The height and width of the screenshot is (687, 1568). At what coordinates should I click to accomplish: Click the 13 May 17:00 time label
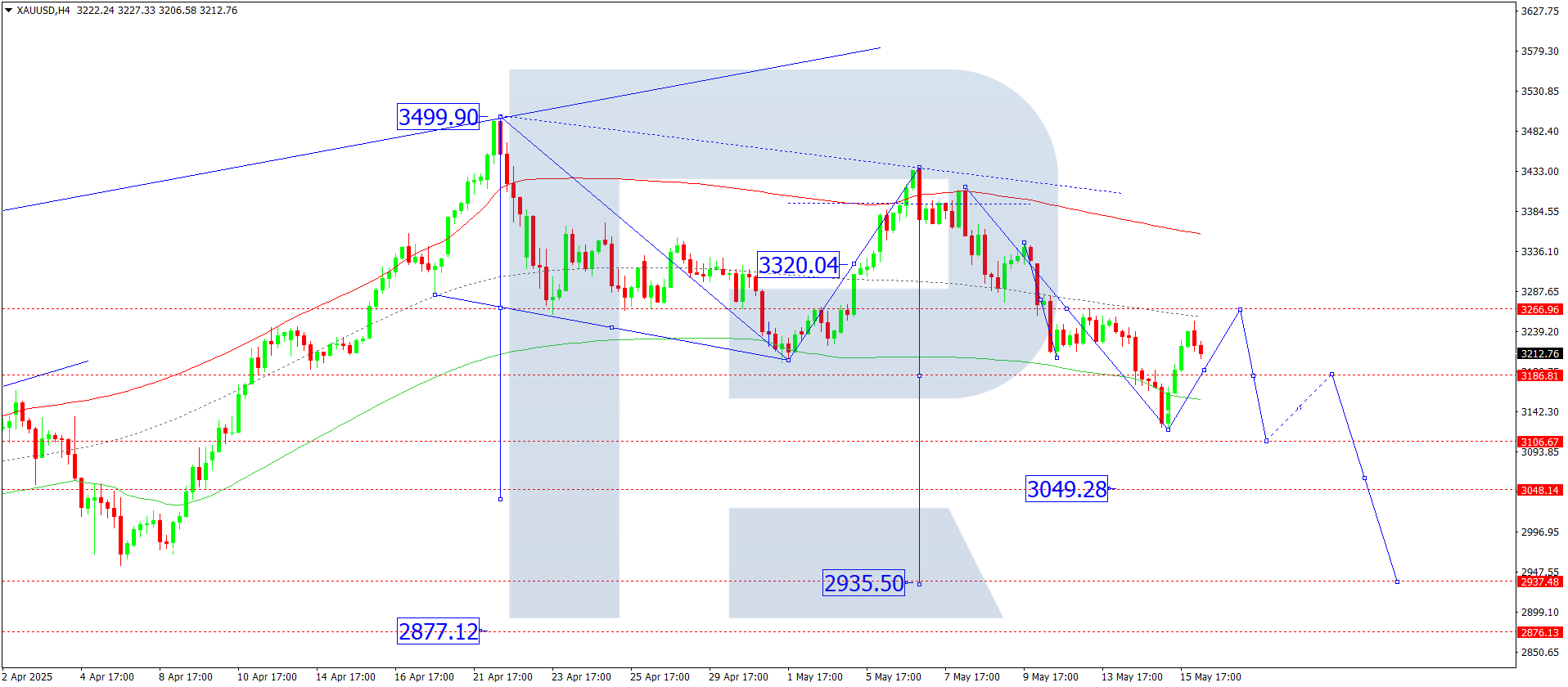(x=1132, y=677)
